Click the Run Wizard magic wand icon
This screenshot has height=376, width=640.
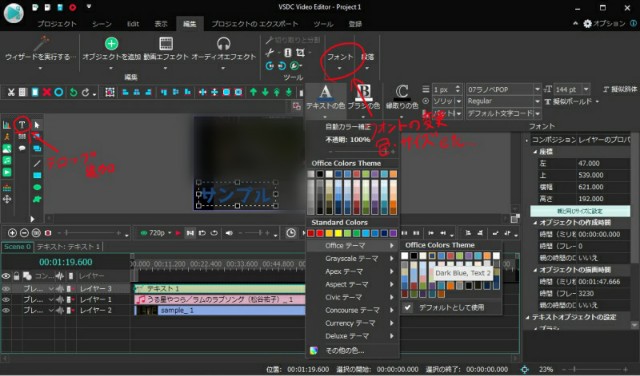click(x=41, y=43)
